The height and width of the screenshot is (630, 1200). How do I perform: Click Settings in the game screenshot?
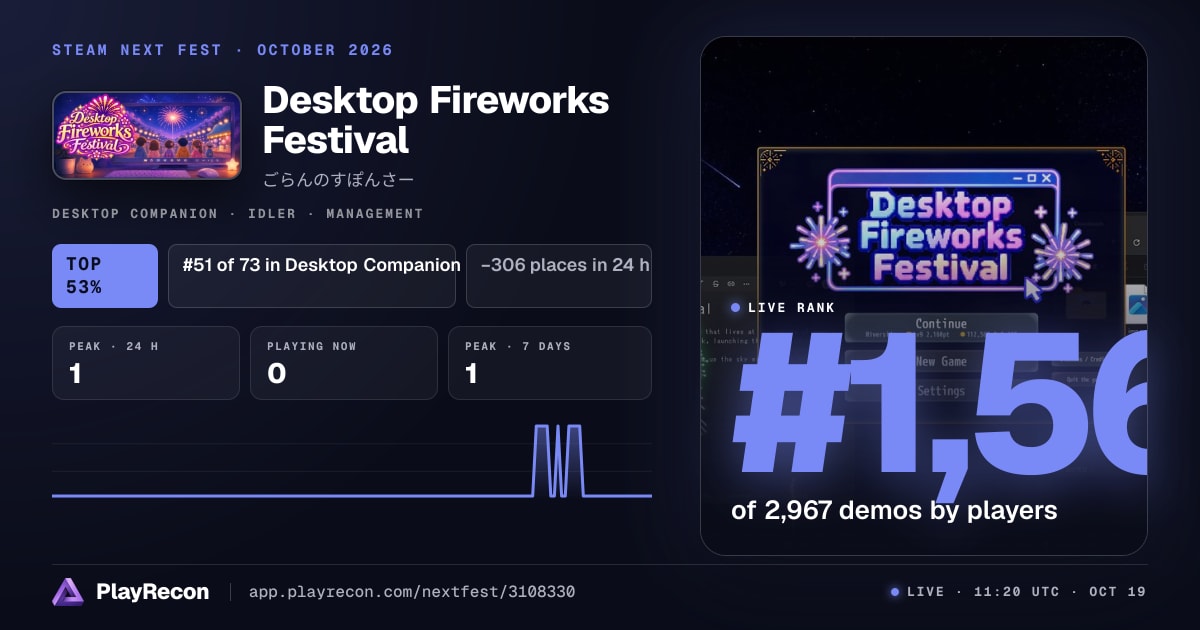point(941,391)
